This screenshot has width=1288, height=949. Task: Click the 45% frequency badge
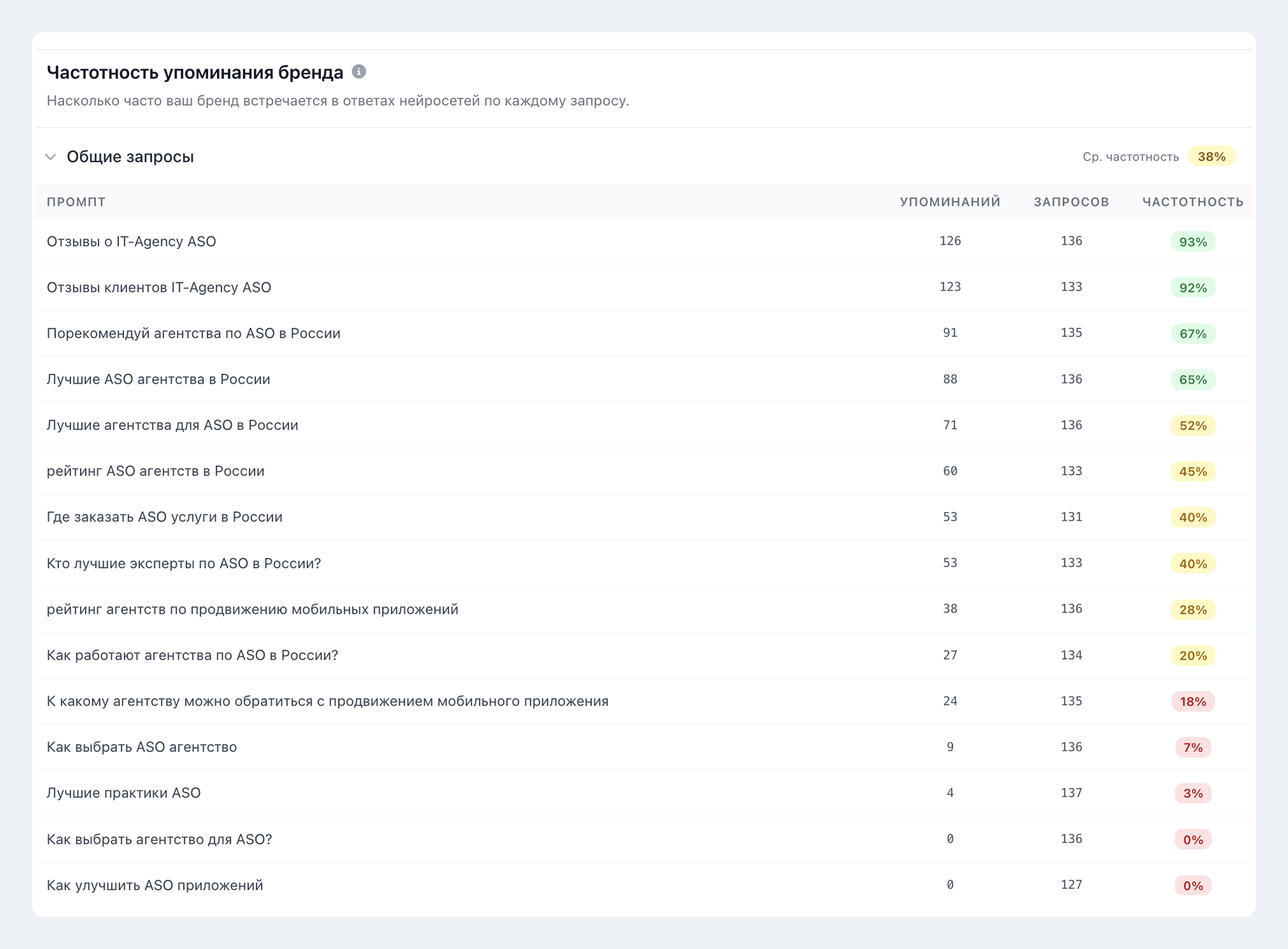coord(1192,472)
